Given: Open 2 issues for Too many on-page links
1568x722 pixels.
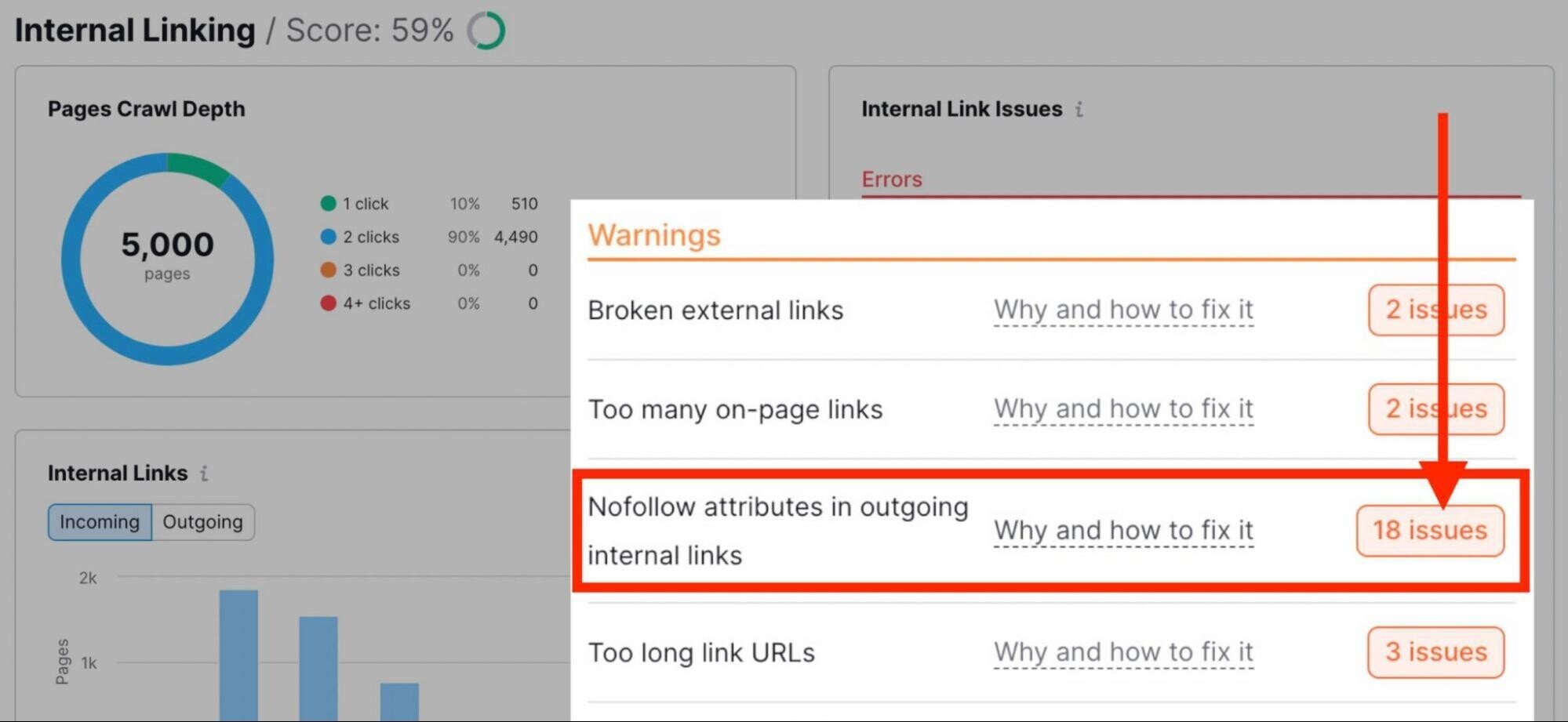Looking at the screenshot, I should [x=1435, y=408].
